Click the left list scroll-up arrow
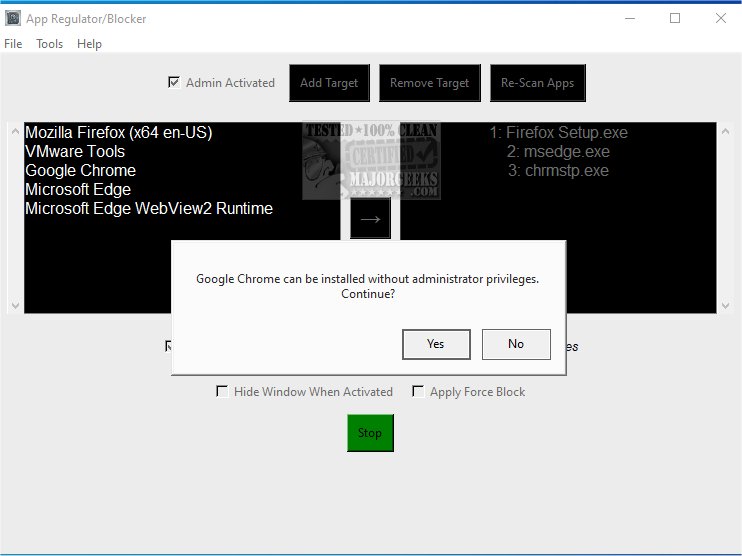Viewport: 742px width, 556px height. [x=15, y=131]
